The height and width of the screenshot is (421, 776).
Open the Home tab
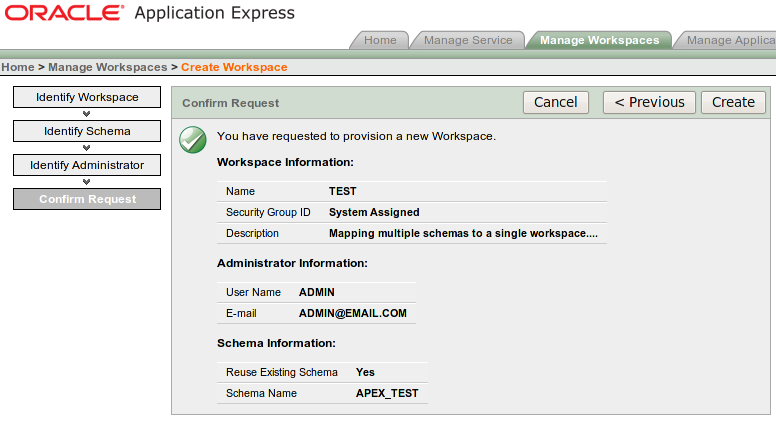point(380,40)
